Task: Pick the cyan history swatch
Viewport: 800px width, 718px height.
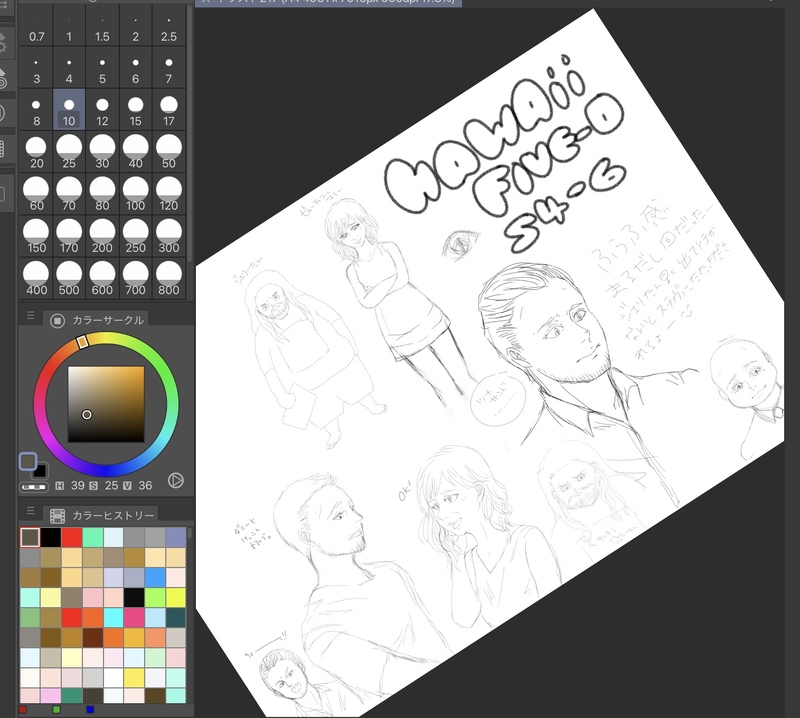Action: tap(113, 617)
